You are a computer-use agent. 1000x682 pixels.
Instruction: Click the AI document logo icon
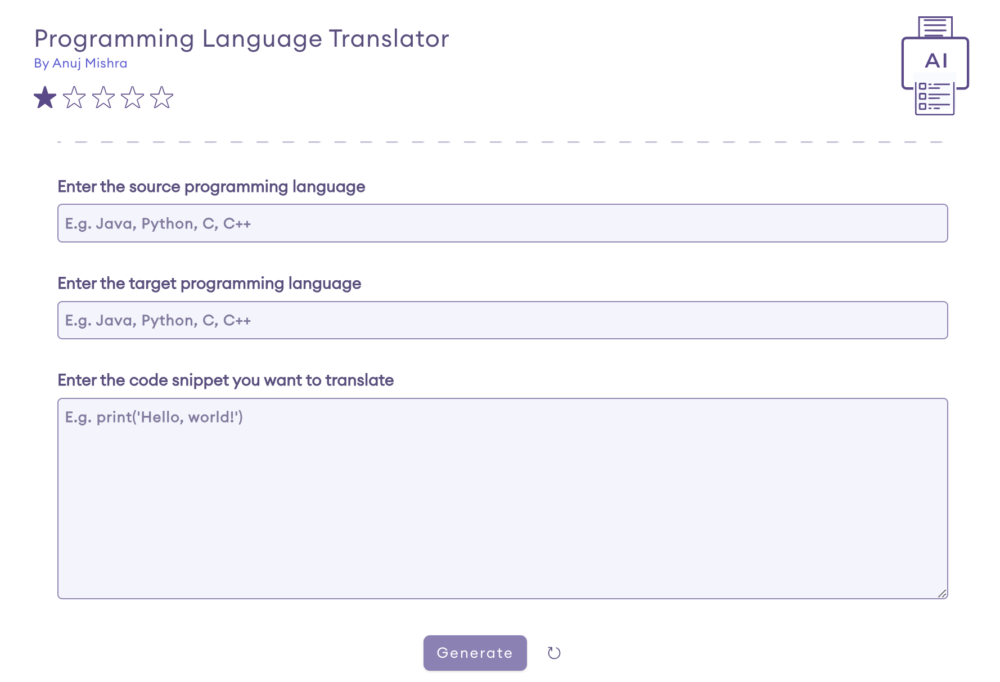935,60
